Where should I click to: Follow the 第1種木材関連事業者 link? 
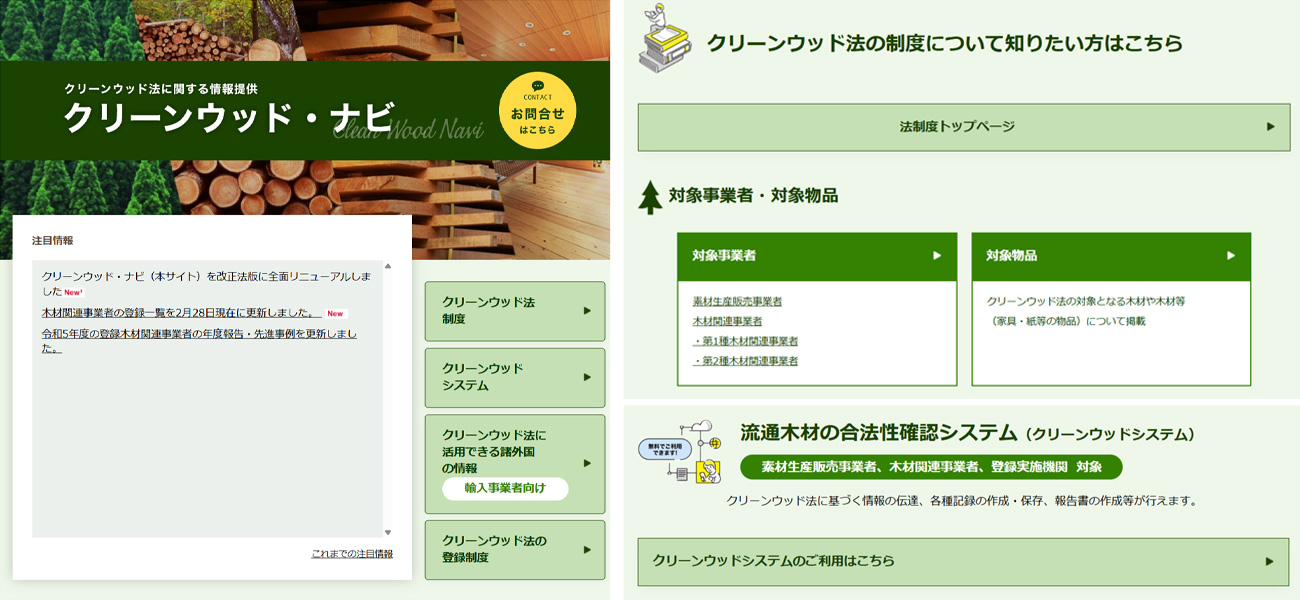pyautogui.click(x=745, y=341)
